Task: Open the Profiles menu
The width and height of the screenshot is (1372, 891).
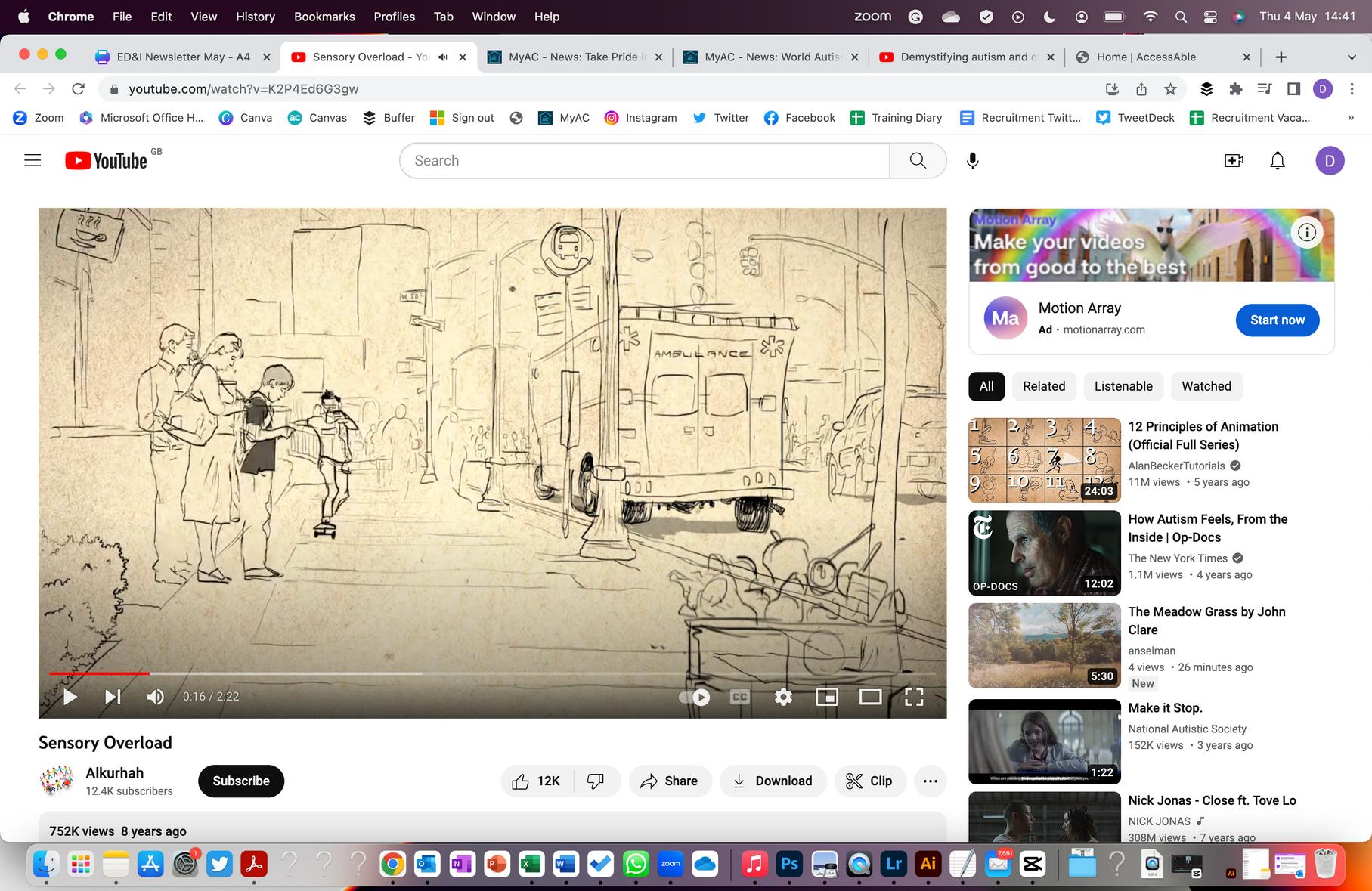Action: tap(394, 16)
